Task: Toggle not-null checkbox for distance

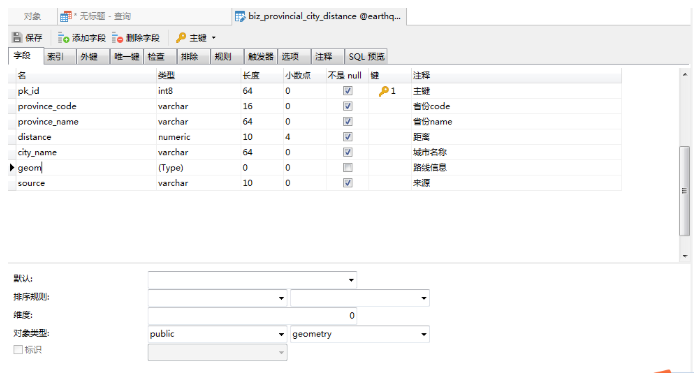Action: click(348, 137)
